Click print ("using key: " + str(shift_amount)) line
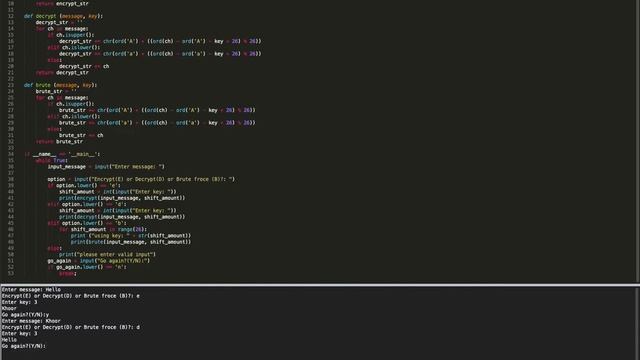Image resolution: width=640 pixels, height=360 pixels. pyautogui.click(x=131, y=236)
